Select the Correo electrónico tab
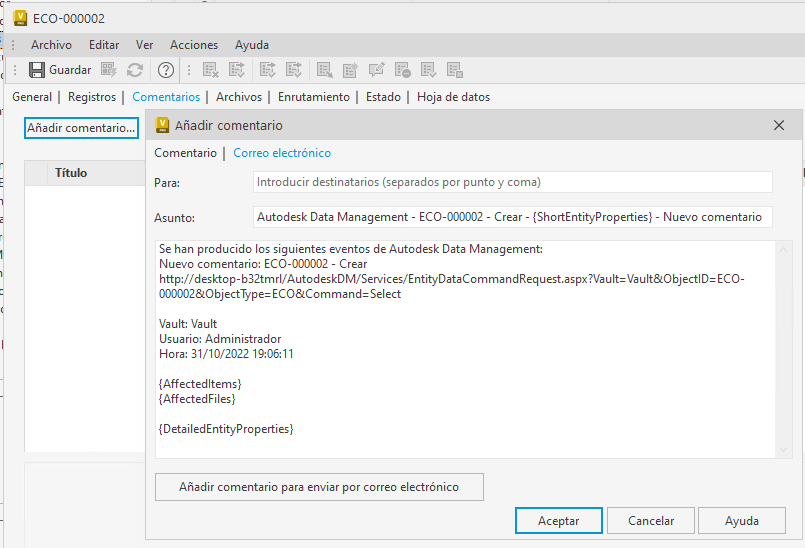The image size is (805, 548). pos(282,153)
